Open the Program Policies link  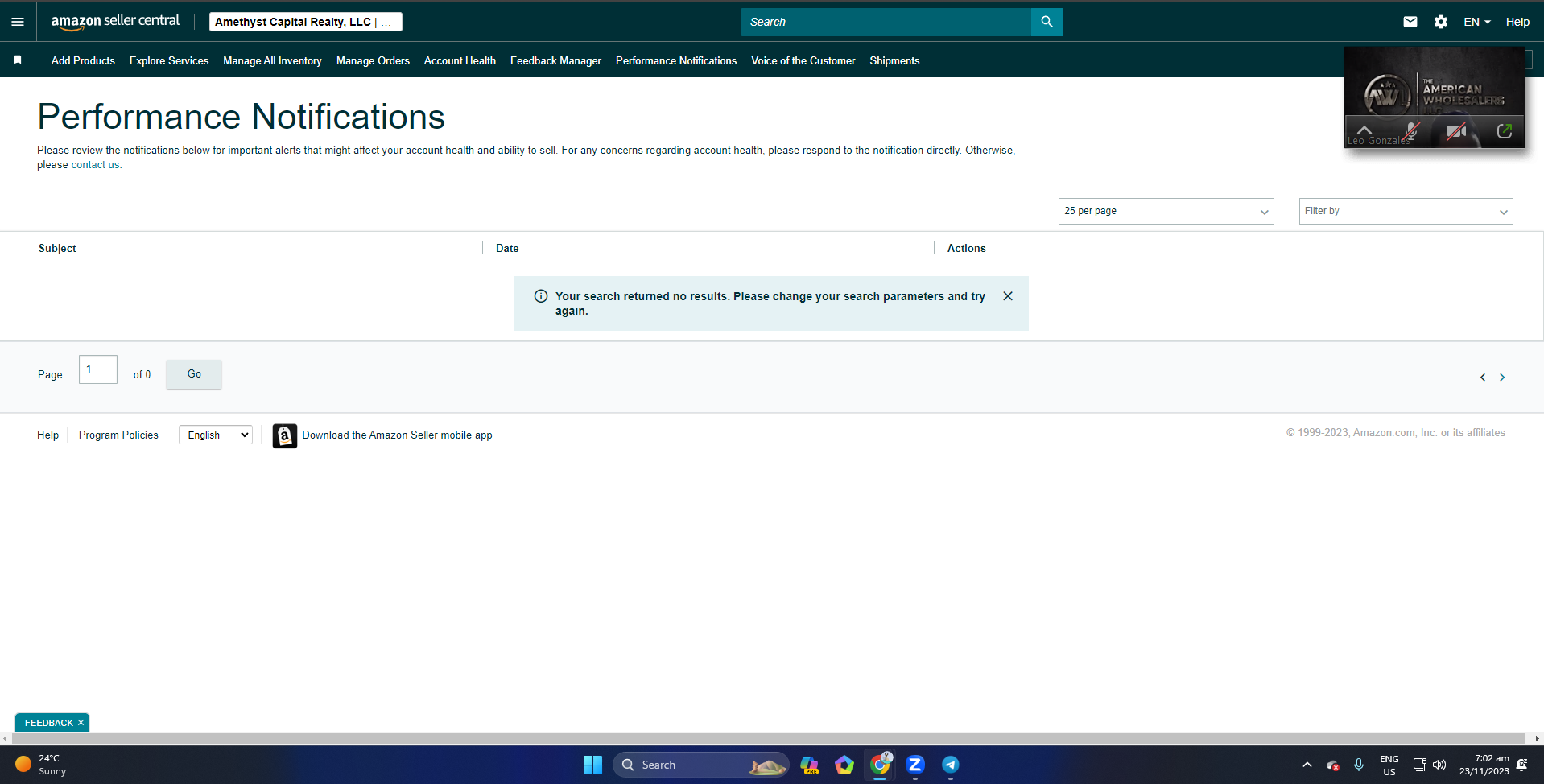coord(118,435)
